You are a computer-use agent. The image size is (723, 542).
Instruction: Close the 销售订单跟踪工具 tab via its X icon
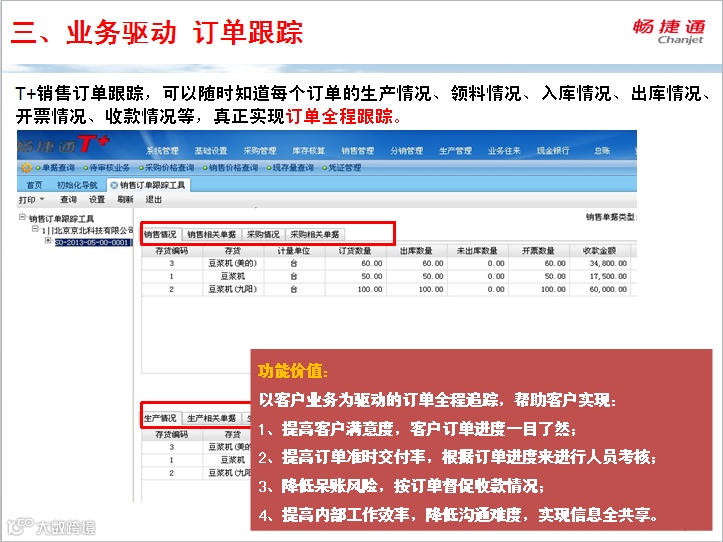pos(114,185)
